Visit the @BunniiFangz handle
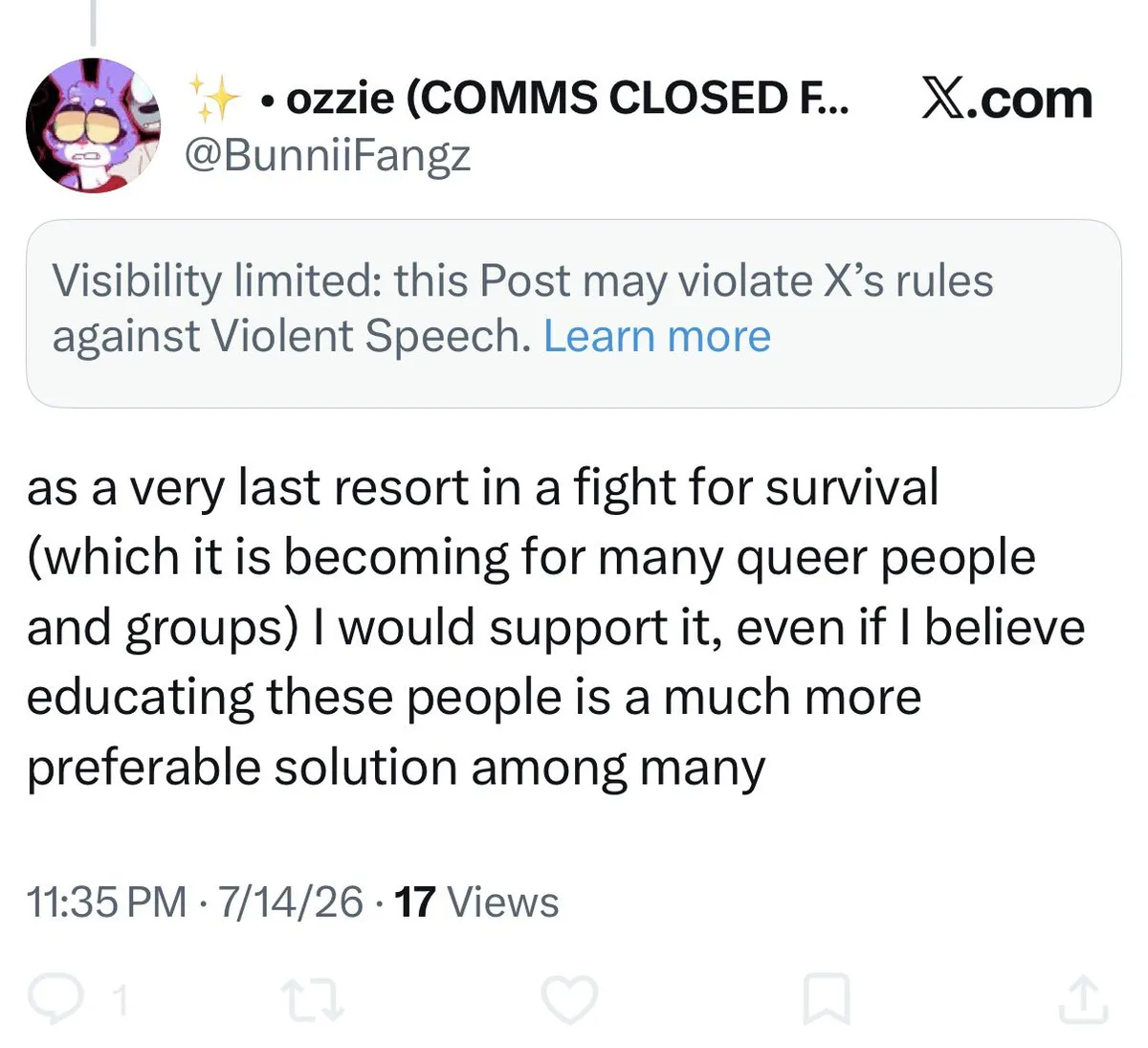Screen dimensions: 1148x1048 click(327, 156)
